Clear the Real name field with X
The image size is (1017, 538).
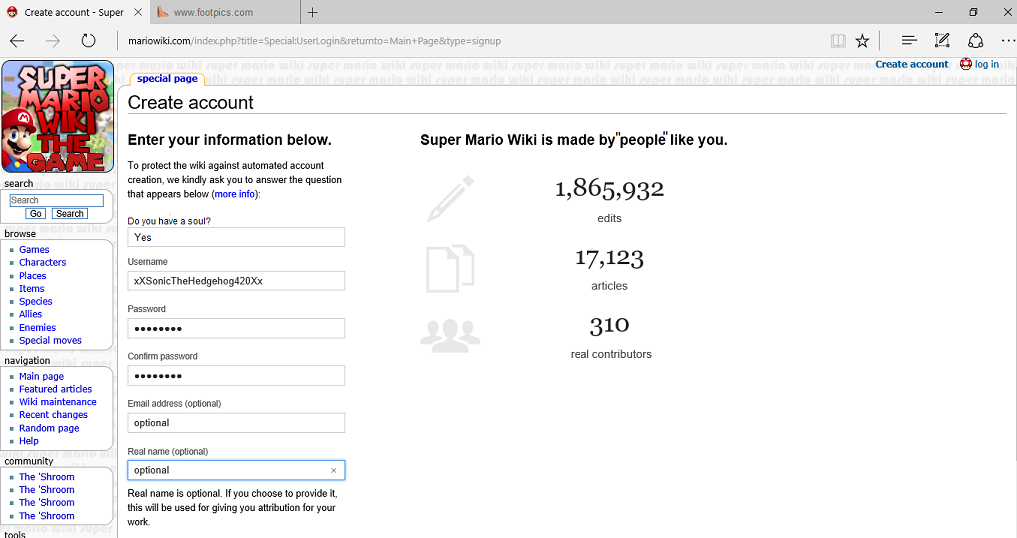tap(334, 470)
